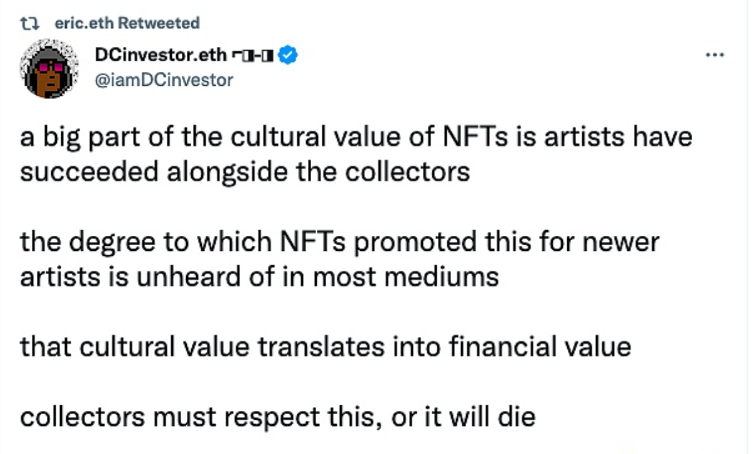Click the line "collectors must respect this"
Viewport: 752px width, 454px height.
(277, 417)
